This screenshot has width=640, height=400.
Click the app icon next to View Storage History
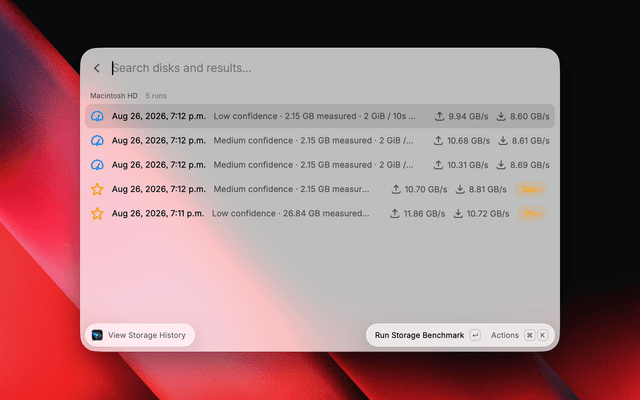tap(97, 335)
